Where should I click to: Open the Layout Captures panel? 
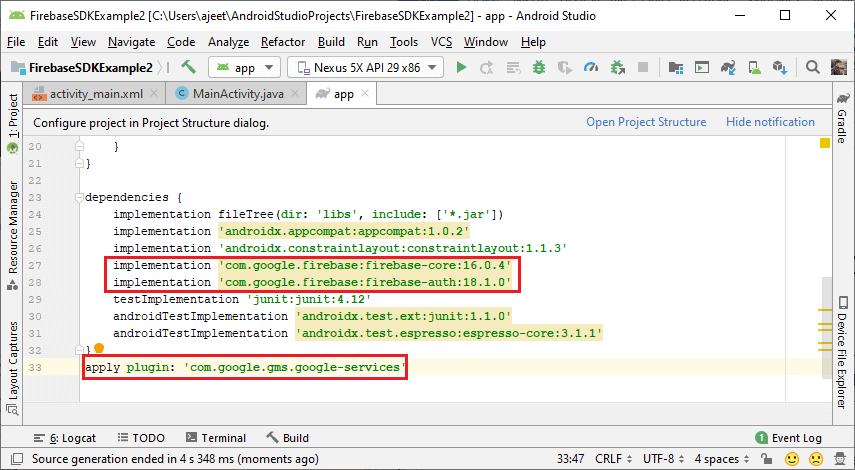[x=13, y=369]
